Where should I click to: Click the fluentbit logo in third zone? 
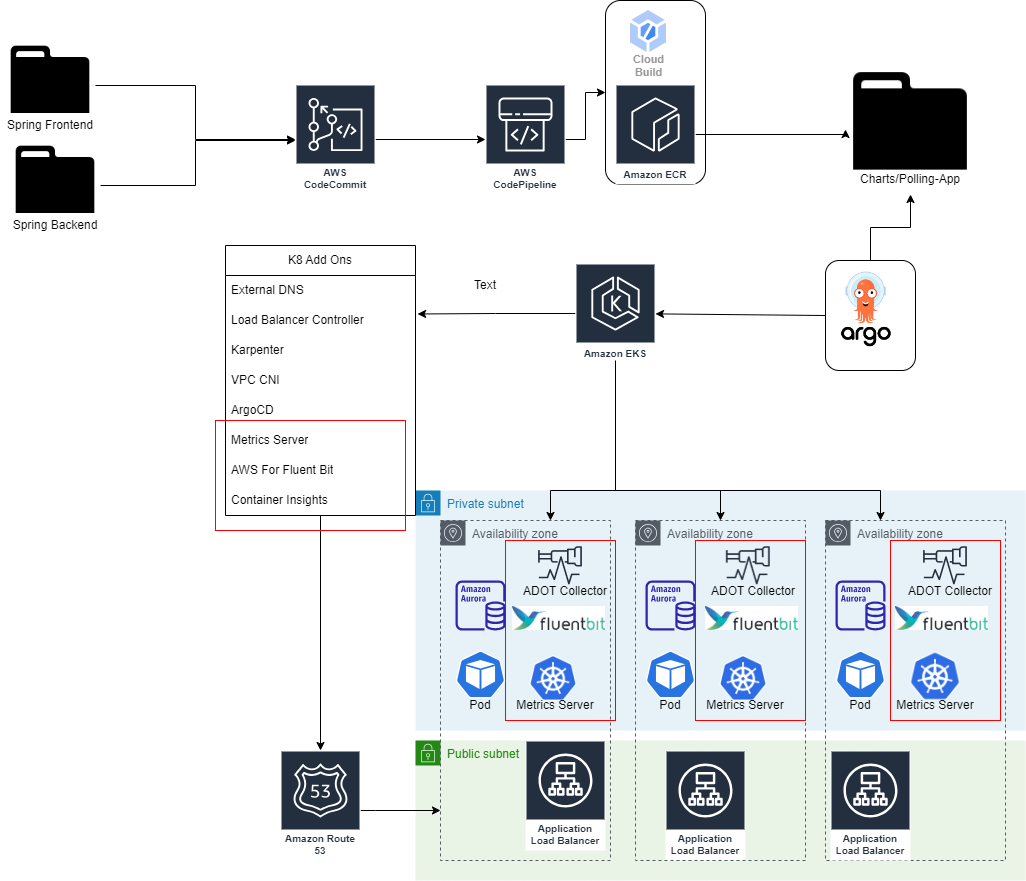coord(942,619)
